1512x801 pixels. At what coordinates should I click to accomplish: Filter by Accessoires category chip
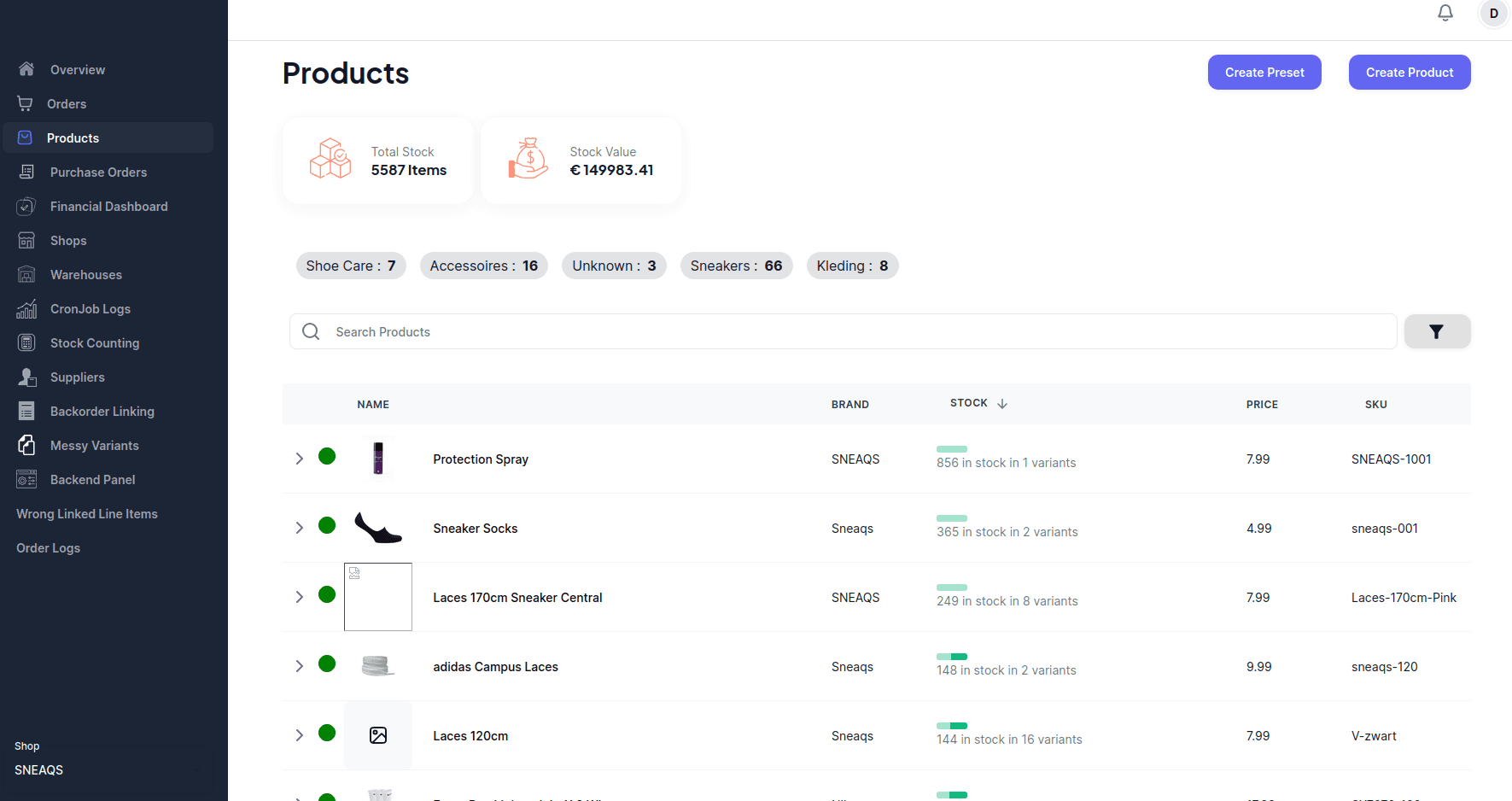[x=484, y=266]
